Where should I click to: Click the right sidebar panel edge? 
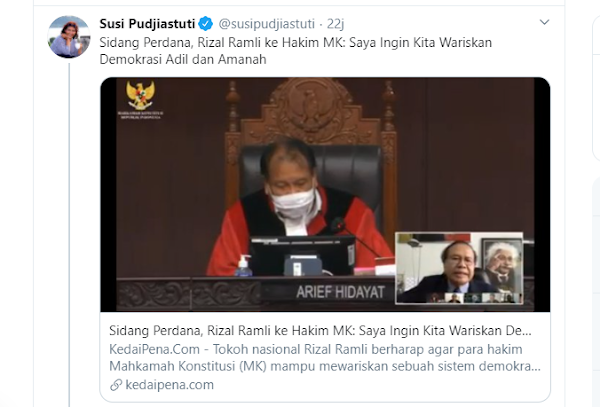[x=595, y=88]
